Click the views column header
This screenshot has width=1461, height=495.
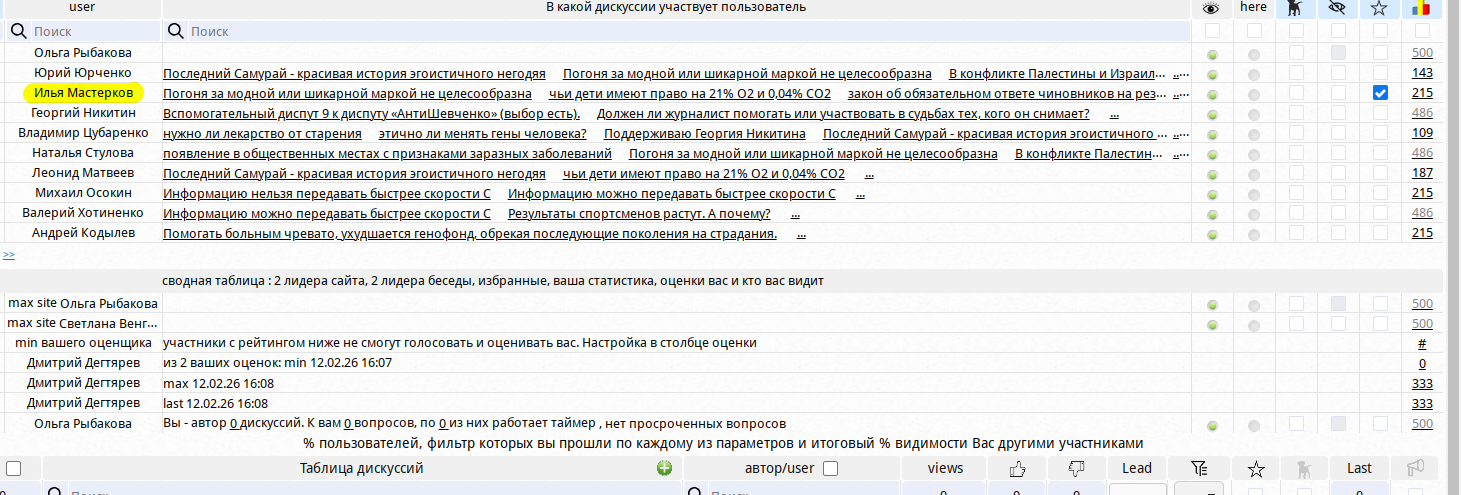point(945,468)
